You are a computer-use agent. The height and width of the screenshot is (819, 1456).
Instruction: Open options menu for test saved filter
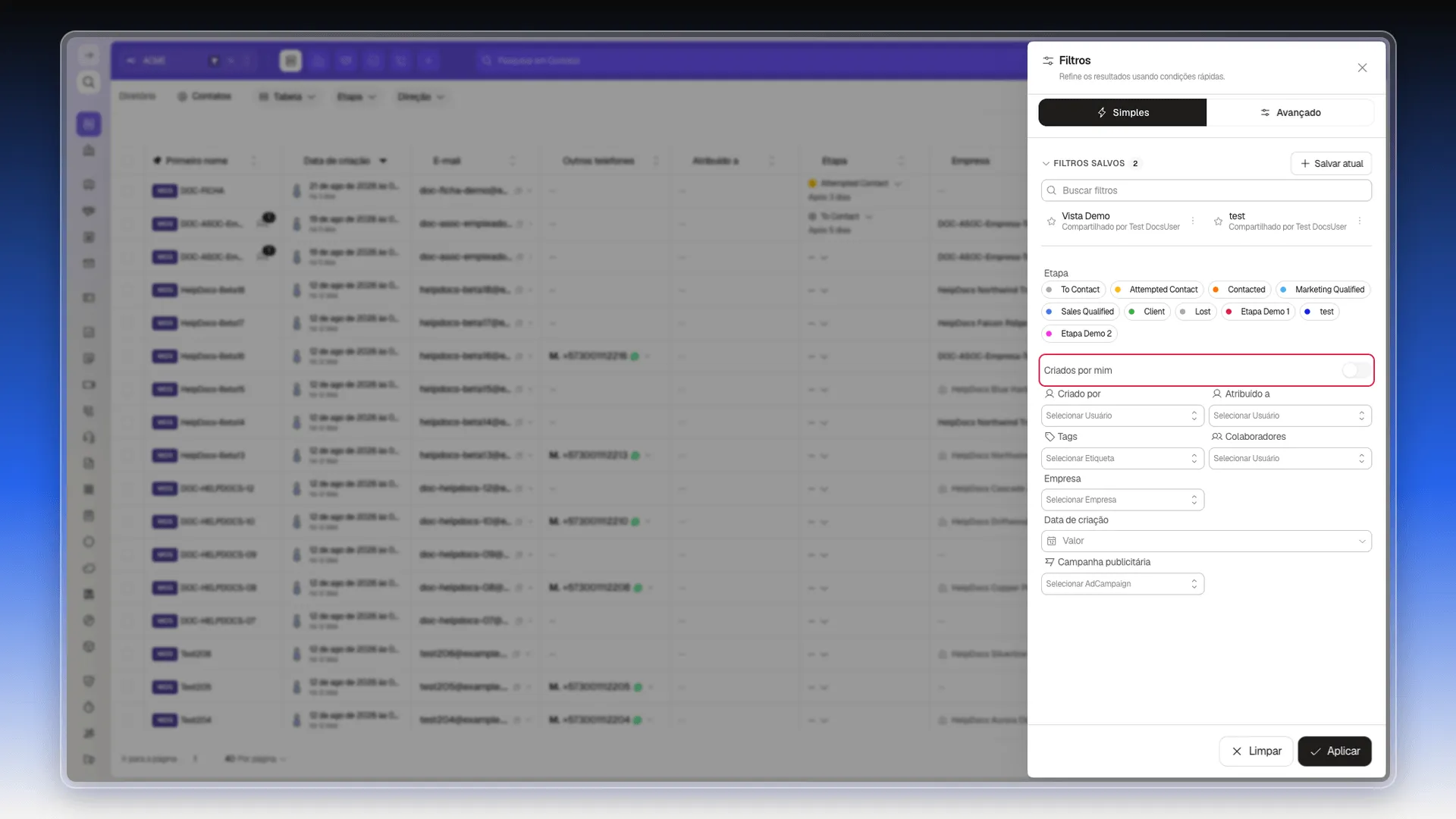pyautogui.click(x=1359, y=221)
